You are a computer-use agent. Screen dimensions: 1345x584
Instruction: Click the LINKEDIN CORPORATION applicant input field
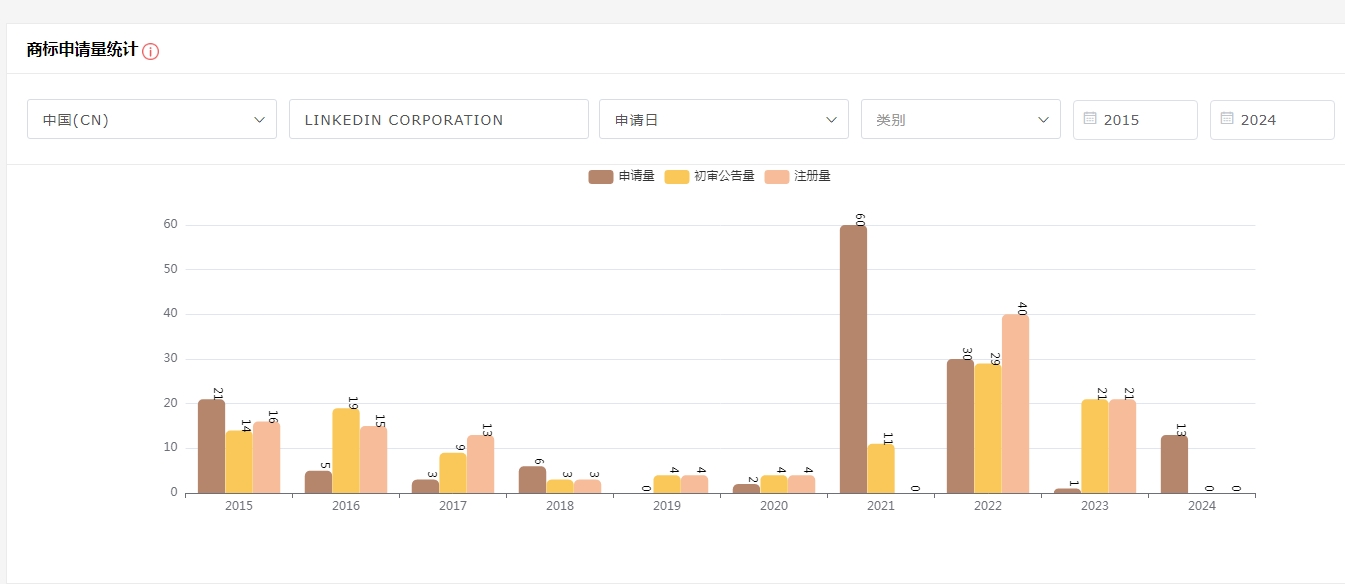(x=439, y=119)
